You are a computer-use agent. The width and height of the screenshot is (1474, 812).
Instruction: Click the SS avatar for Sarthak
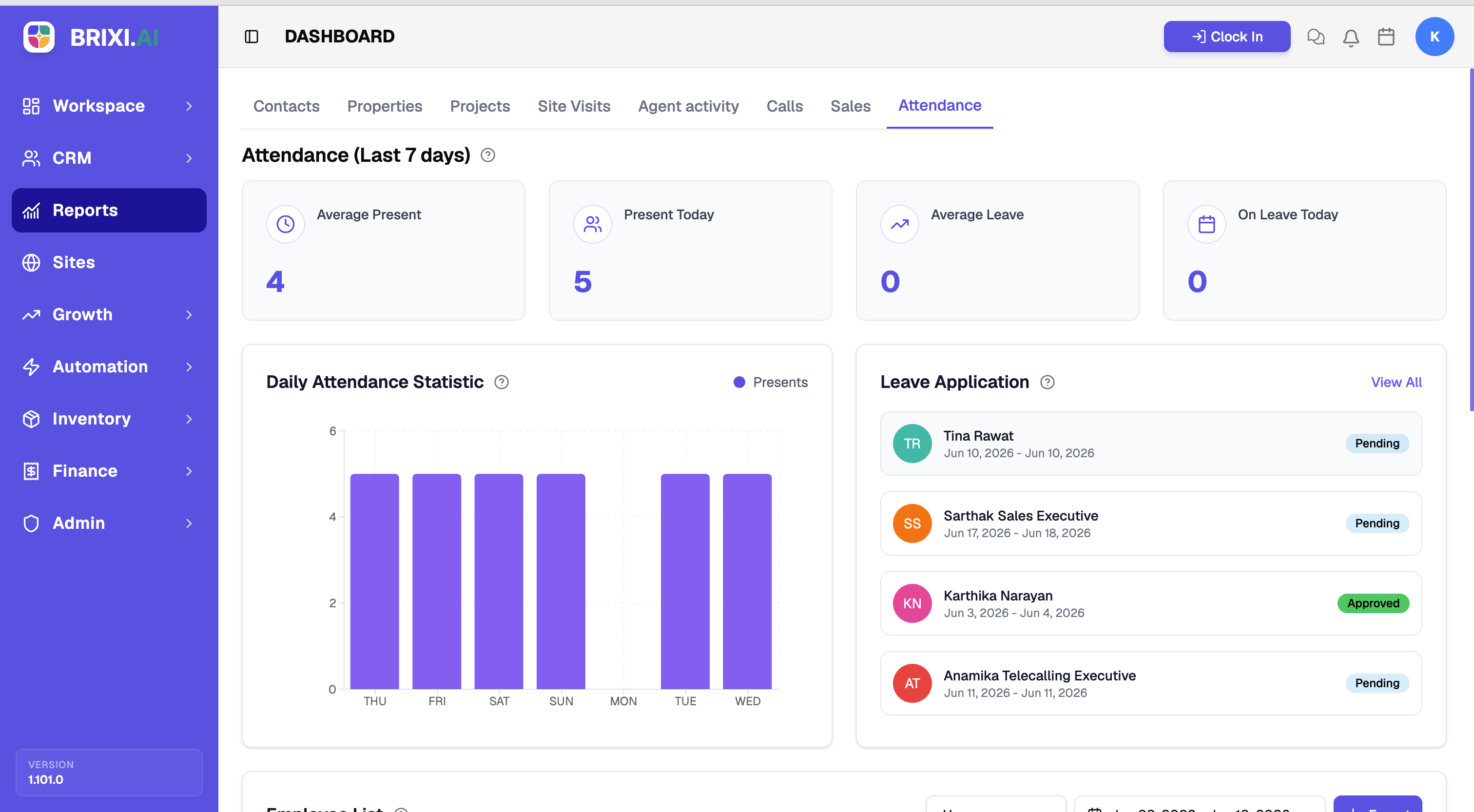[x=912, y=523]
